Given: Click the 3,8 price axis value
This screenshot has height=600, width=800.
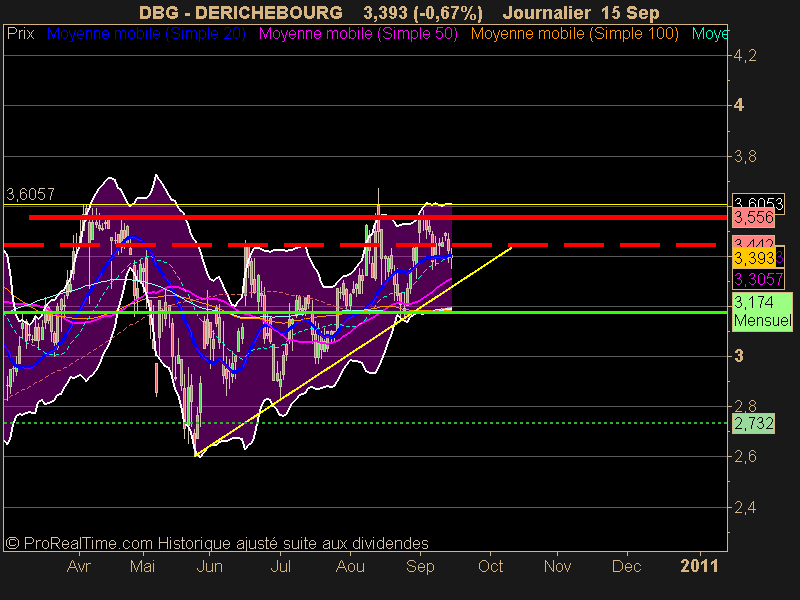Looking at the screenshot, I should pyautogui.click(x=745, y=156).
